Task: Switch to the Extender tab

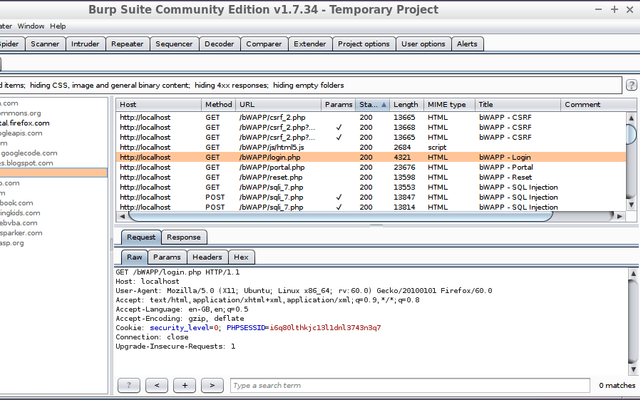Action: coord(310,44)
